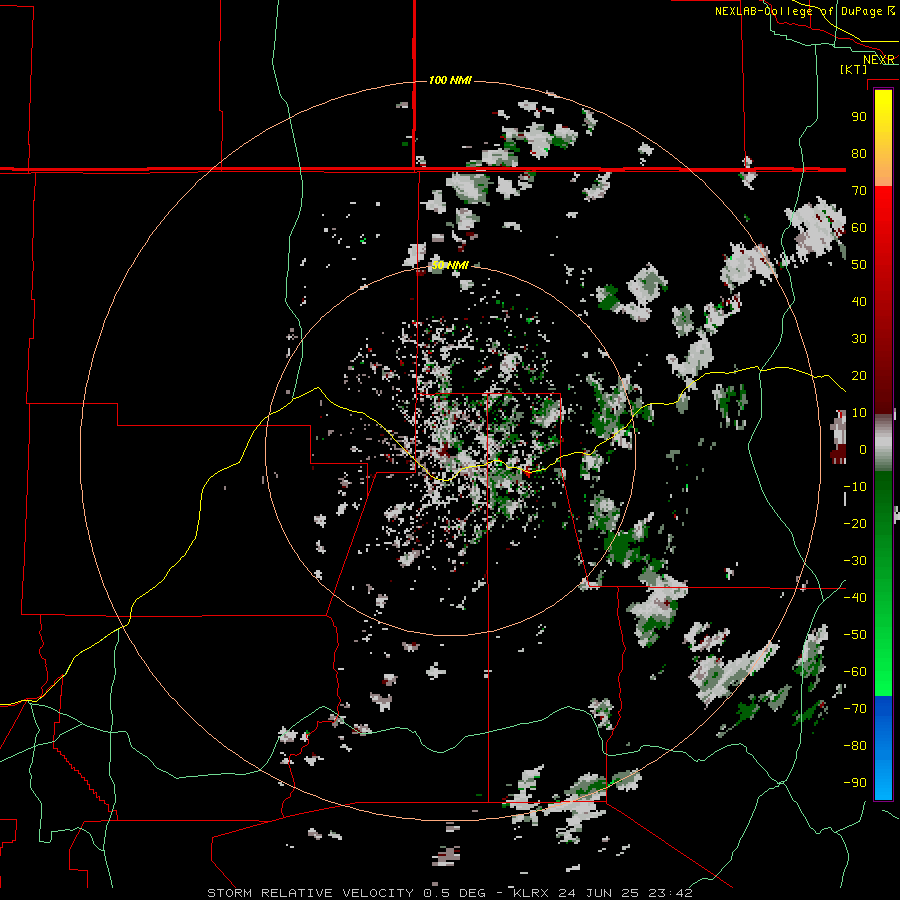Click the Storm Relative Velocity caption text
The width and height of the screenshot is (900, 900).
coord(449,893)
